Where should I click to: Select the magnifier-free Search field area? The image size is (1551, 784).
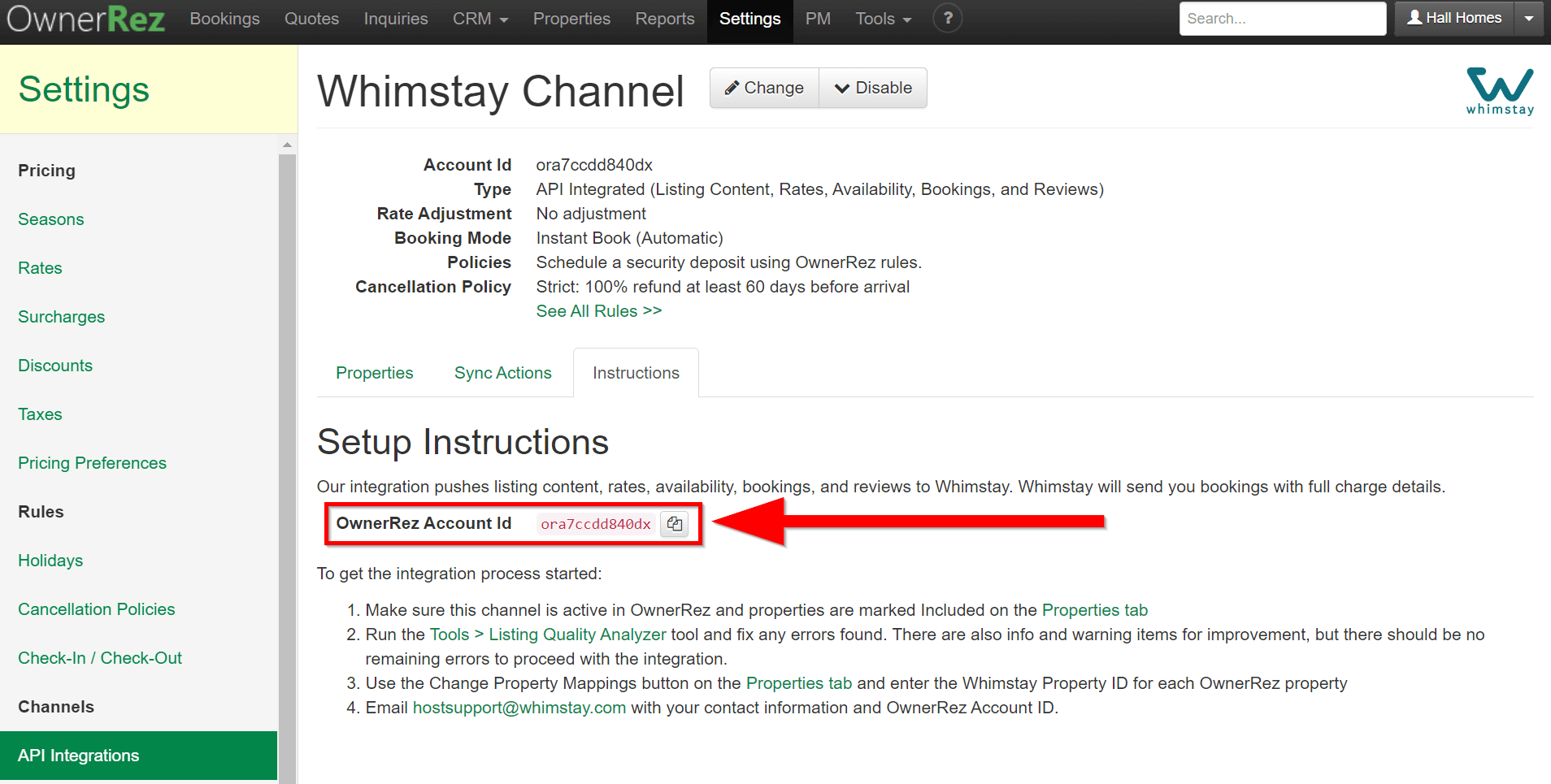coord(1283,18)
